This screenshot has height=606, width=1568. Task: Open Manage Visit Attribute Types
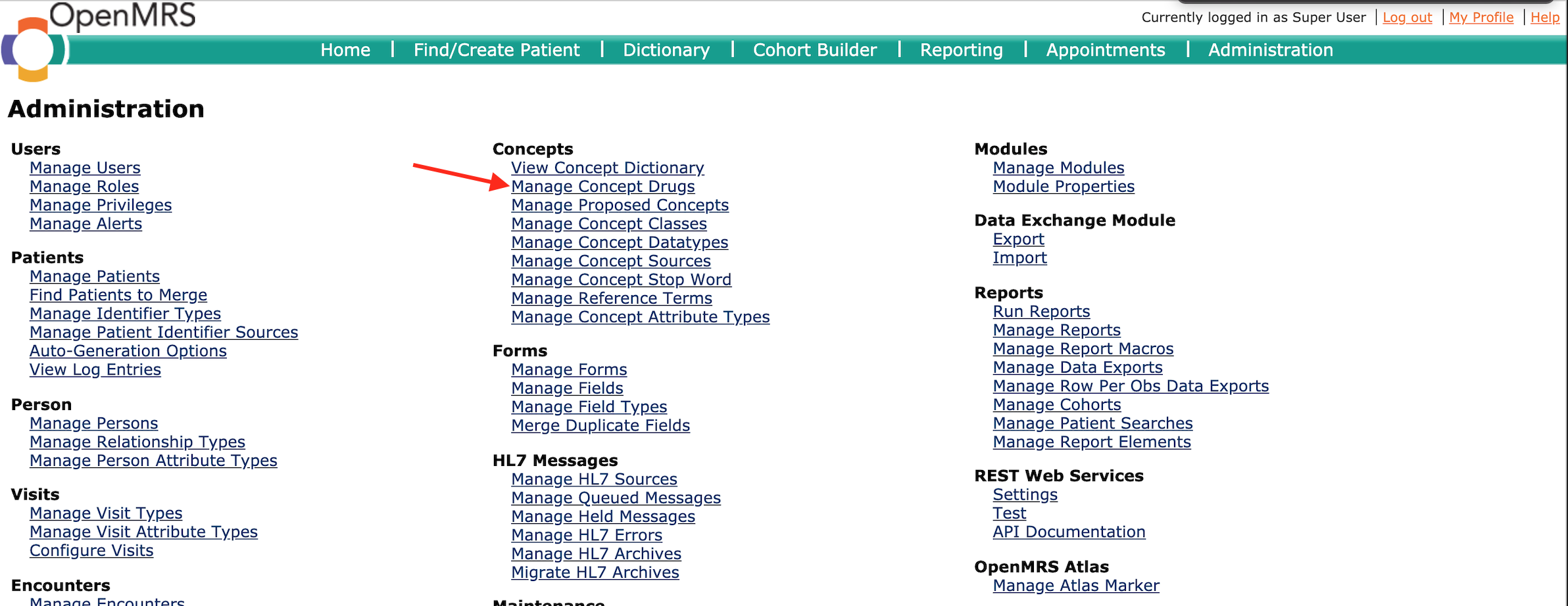(x=143, y=532)
